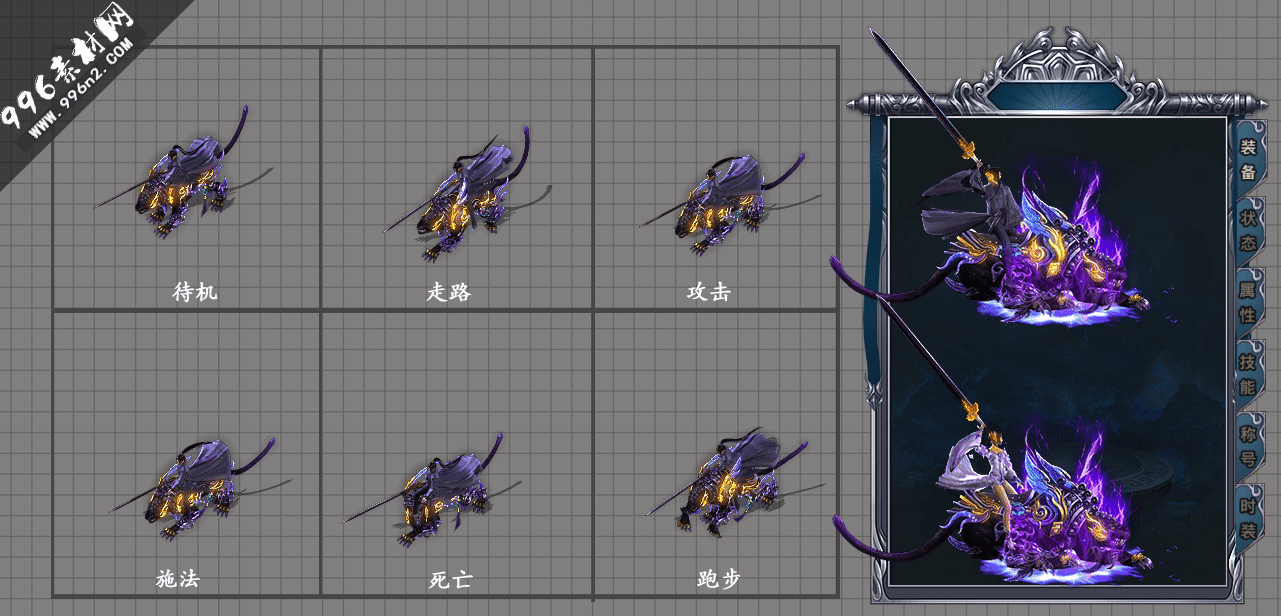Click the 死亡 label text
The height and width of the screenshot is (616, 1281).
tap(450, 578)
